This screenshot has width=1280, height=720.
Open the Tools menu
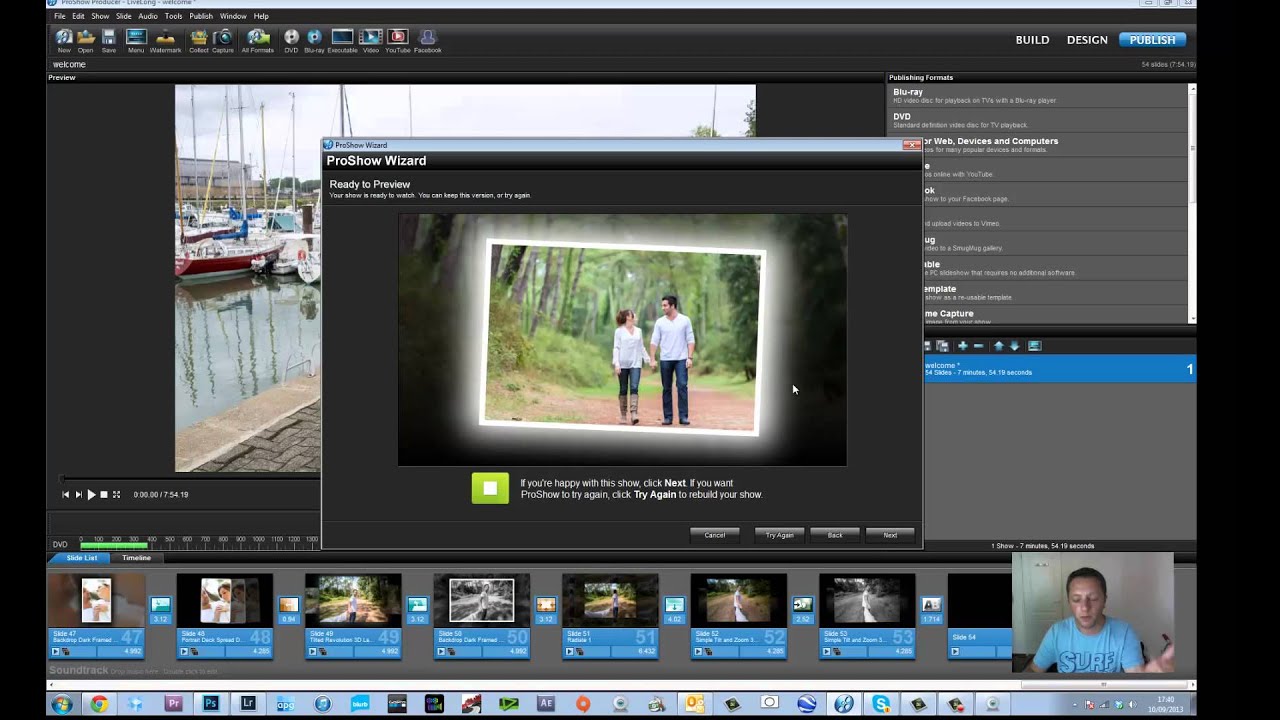click(174, 16)
